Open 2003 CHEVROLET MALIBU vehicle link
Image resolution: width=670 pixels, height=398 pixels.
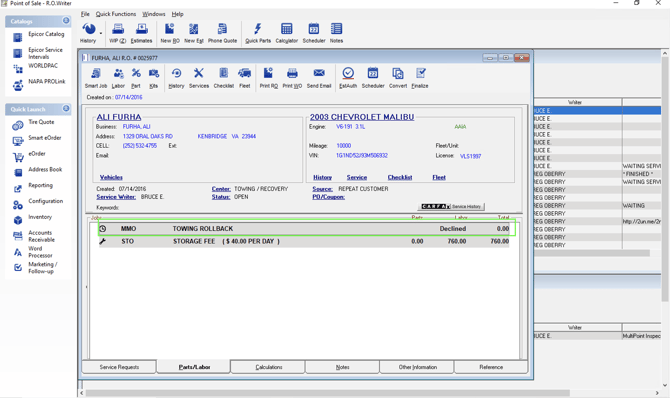[362, 117]
